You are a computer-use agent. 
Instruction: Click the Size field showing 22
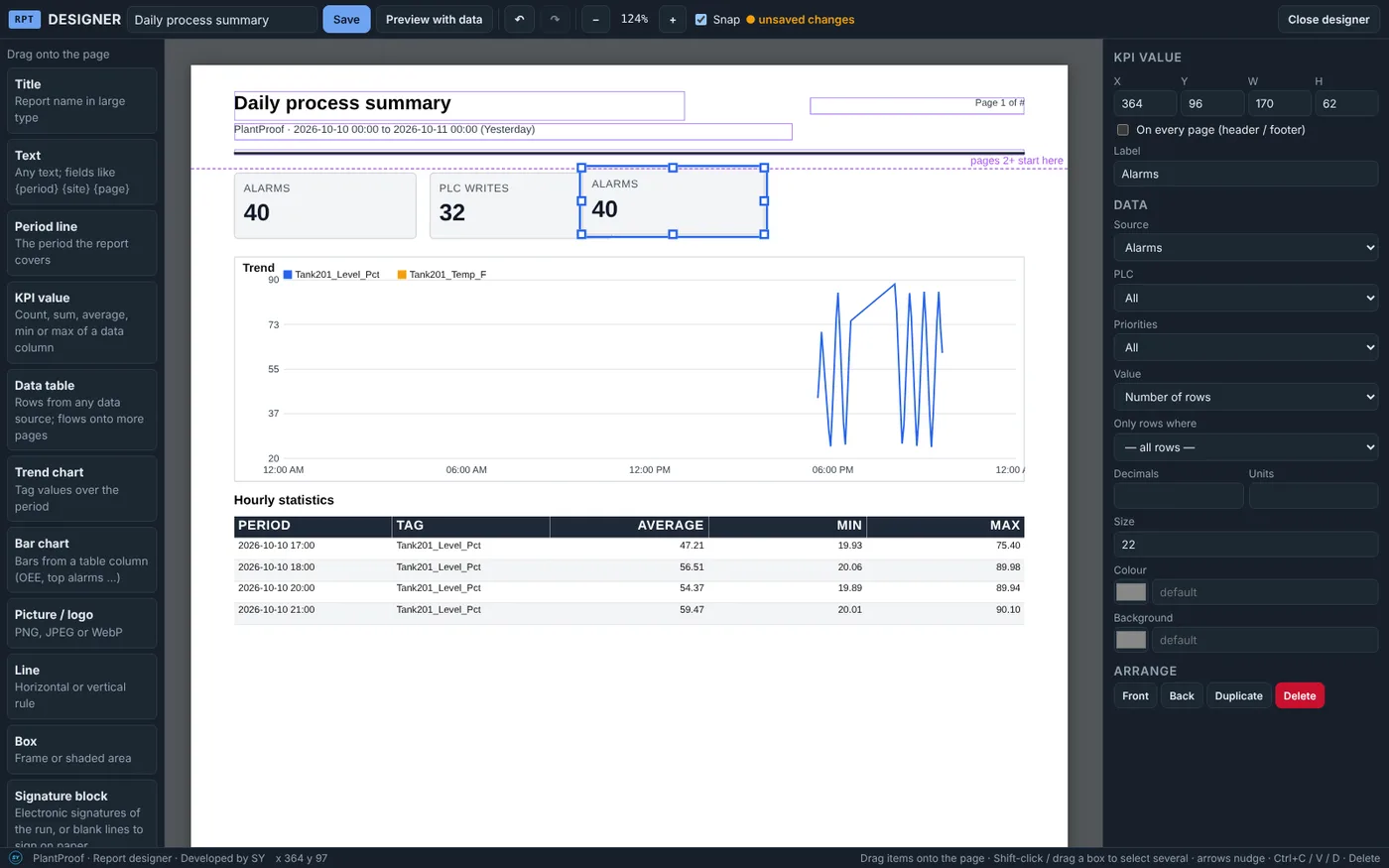click(1246, 545)
